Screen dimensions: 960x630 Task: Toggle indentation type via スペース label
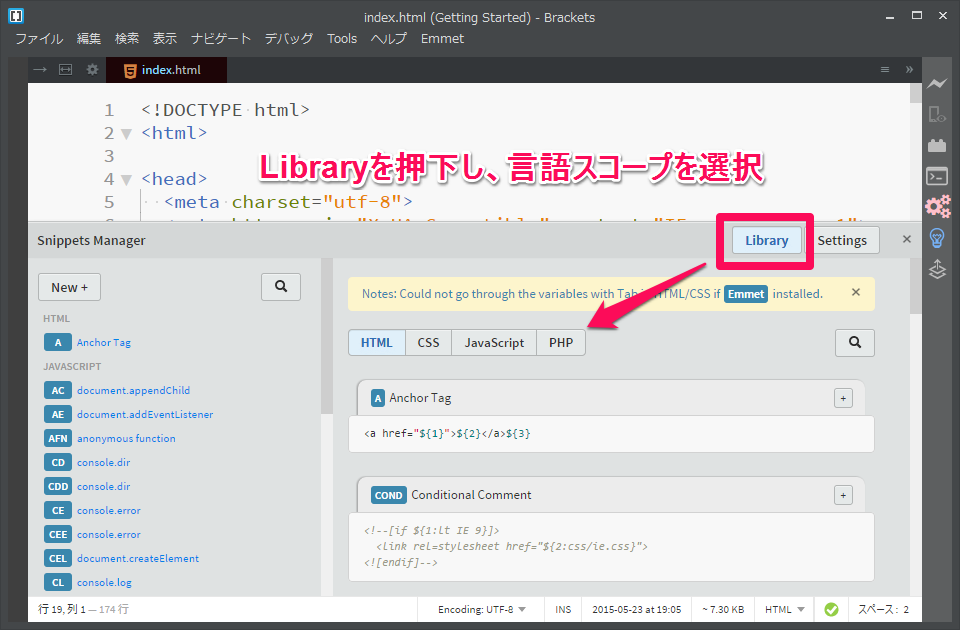click(878, 609)
